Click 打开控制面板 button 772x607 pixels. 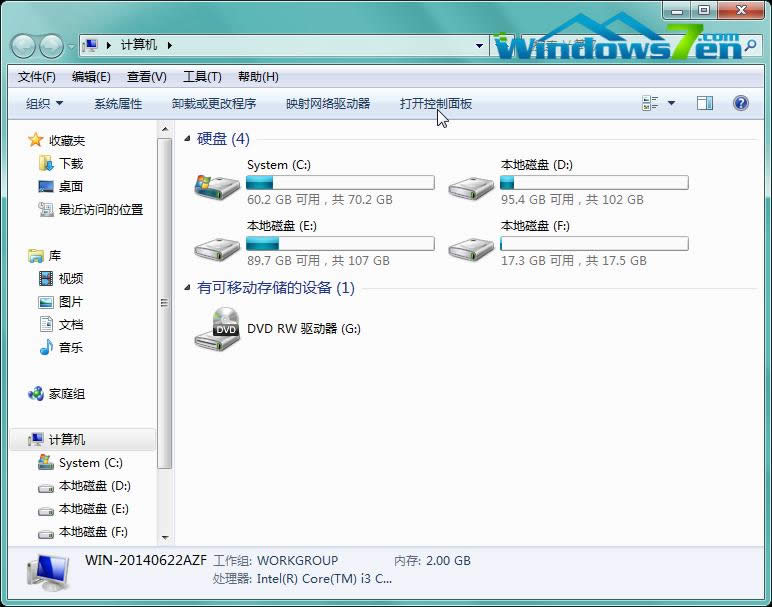(x=436, y=103)
